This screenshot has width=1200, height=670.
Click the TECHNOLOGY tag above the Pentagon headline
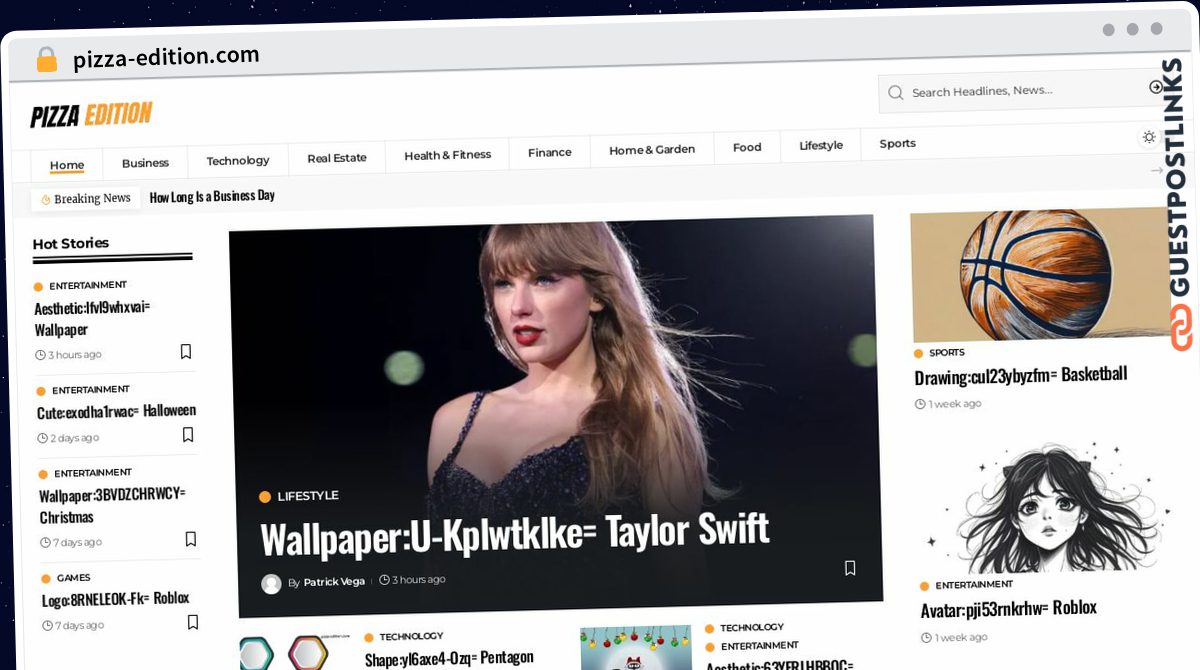click(411, 636)
